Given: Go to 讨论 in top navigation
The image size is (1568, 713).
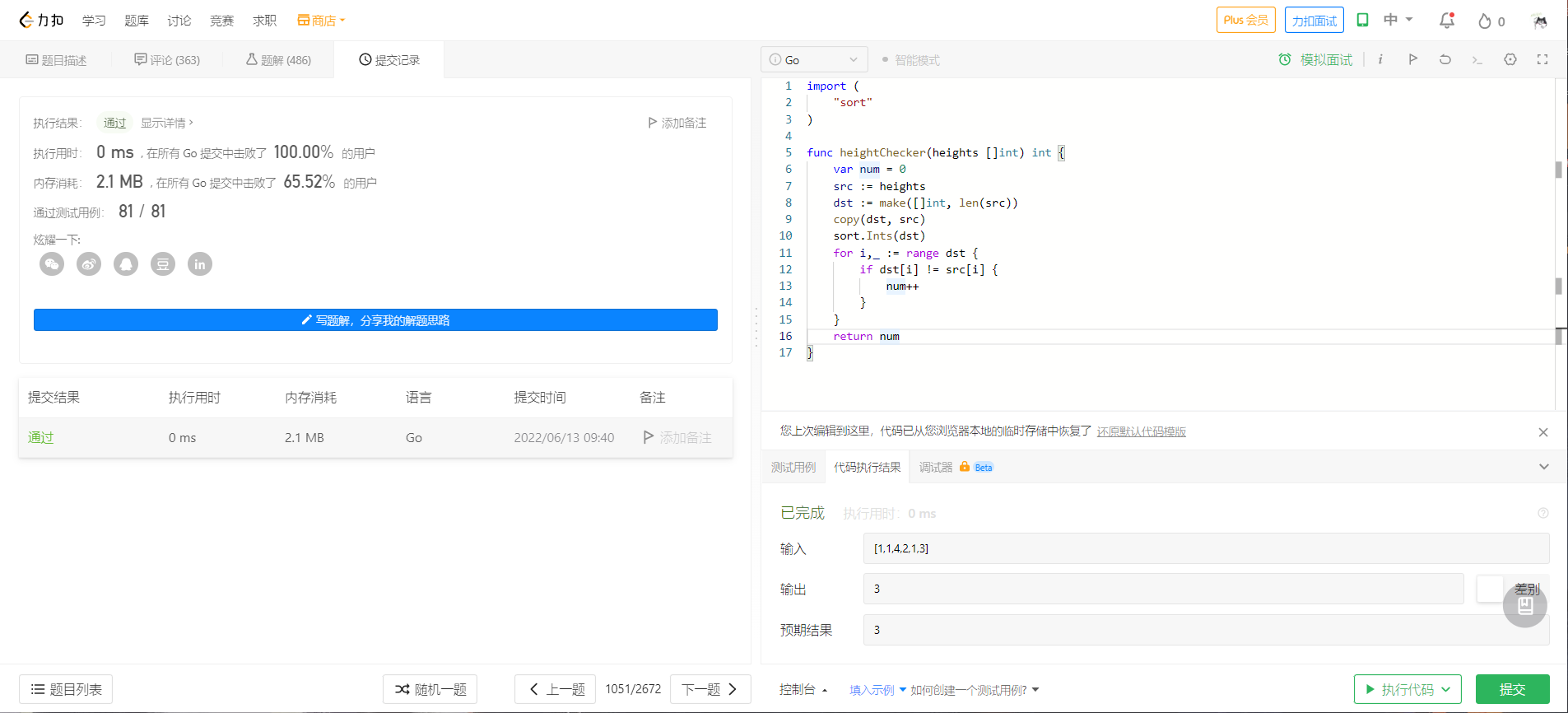Looking at the screenshot, I should [x=179, y=21].
